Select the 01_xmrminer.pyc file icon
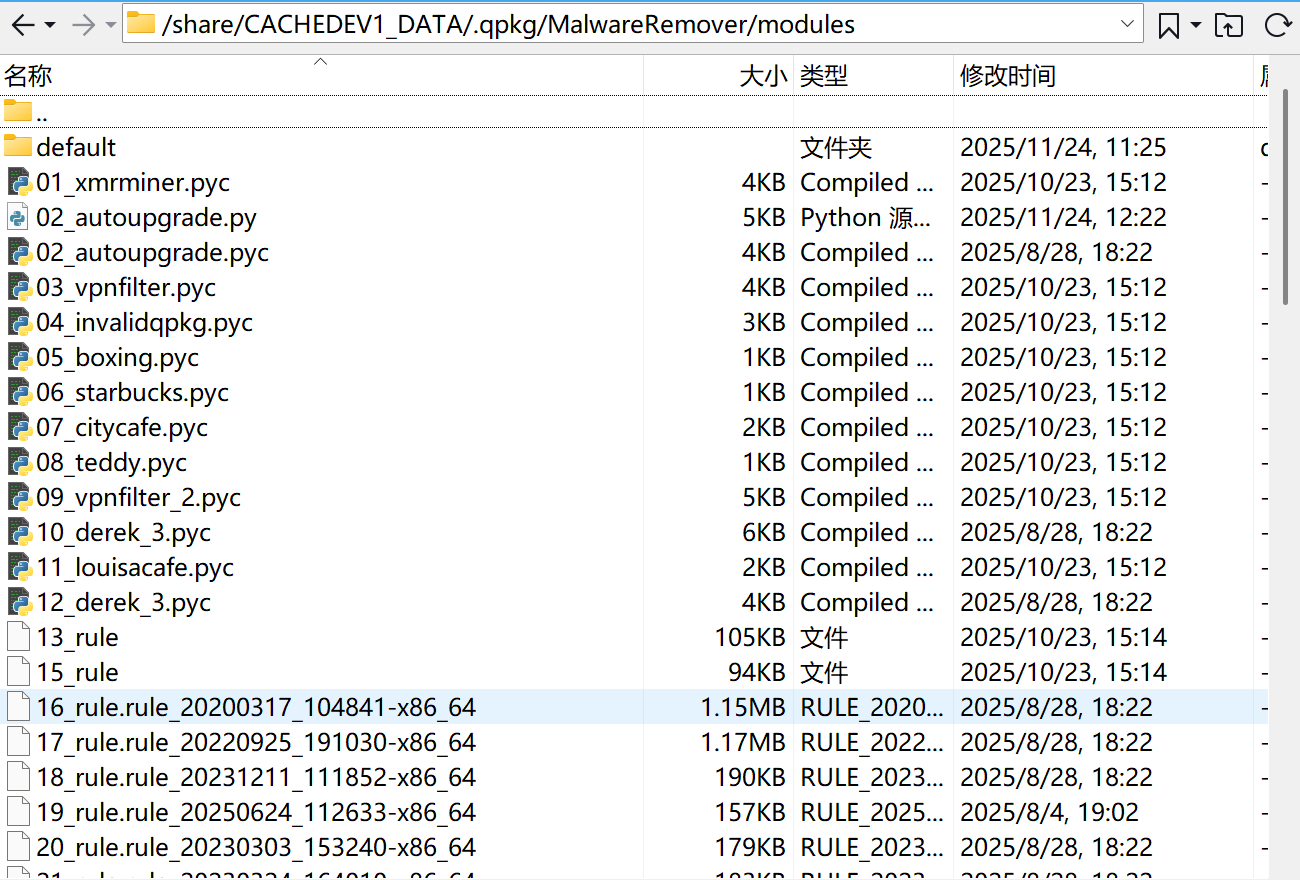This screenshot has width=1300, height=880. point(18,182)
